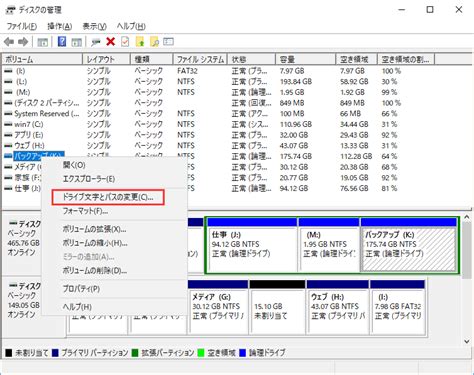Click the drive icon of the win7 (C:) row
474x375 pixels.
click(9, 124)
